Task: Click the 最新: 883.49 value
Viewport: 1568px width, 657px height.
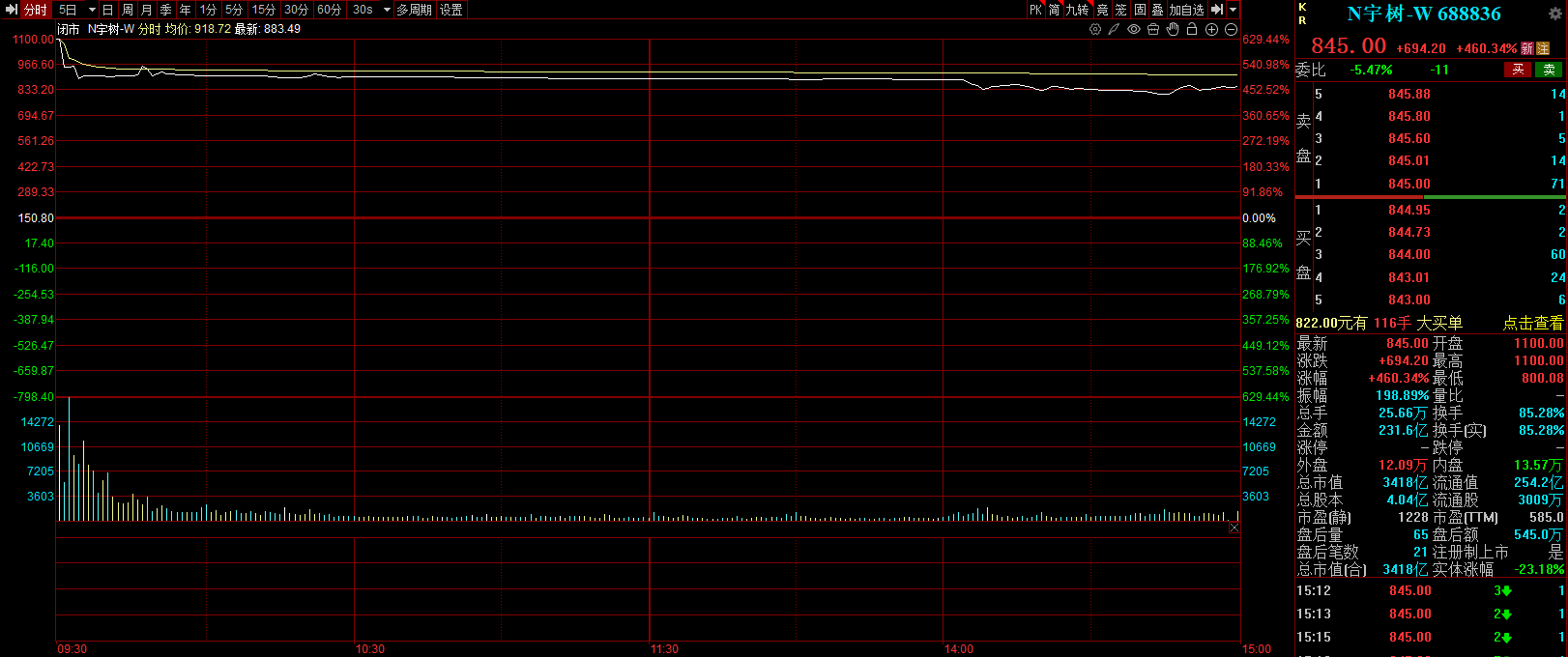Action: 267,29
